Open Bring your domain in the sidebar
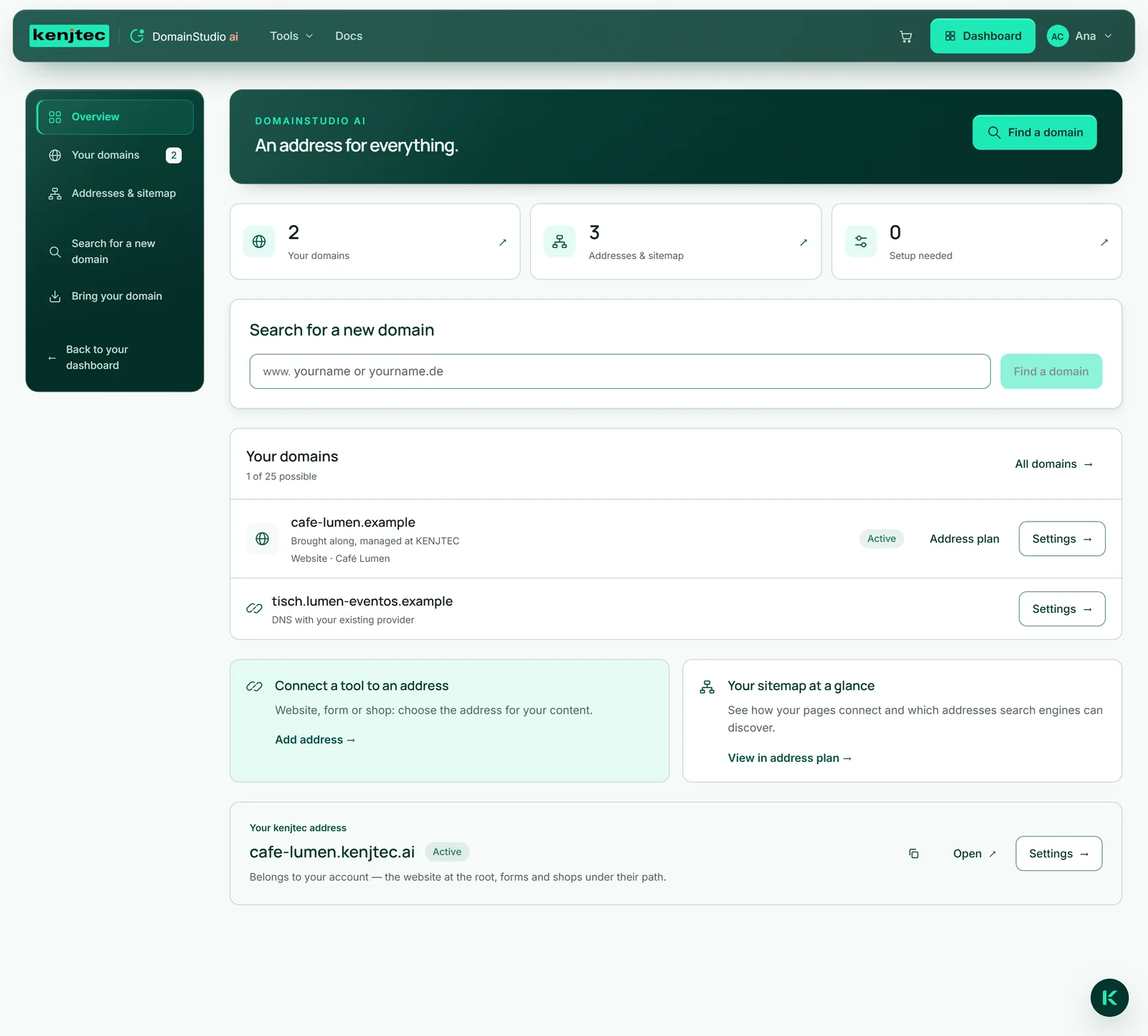Image resolution: width=1148 pixels, height=1036 pixels. coord(115,296)
